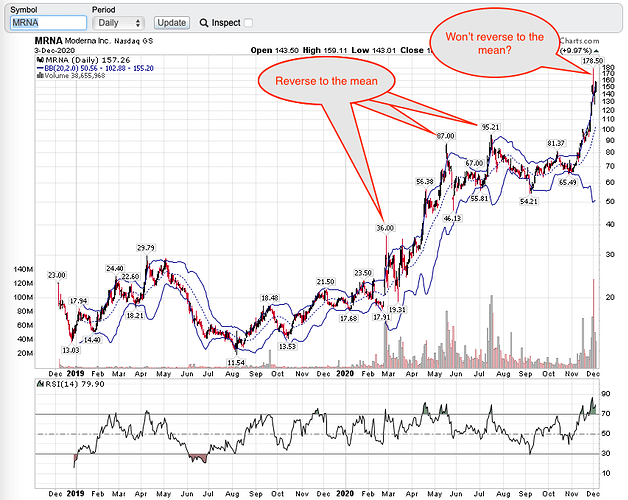This screenshot has width=628, height=500.
Task: Click the 23.00 price label at chart start
Action: point(56,275)
